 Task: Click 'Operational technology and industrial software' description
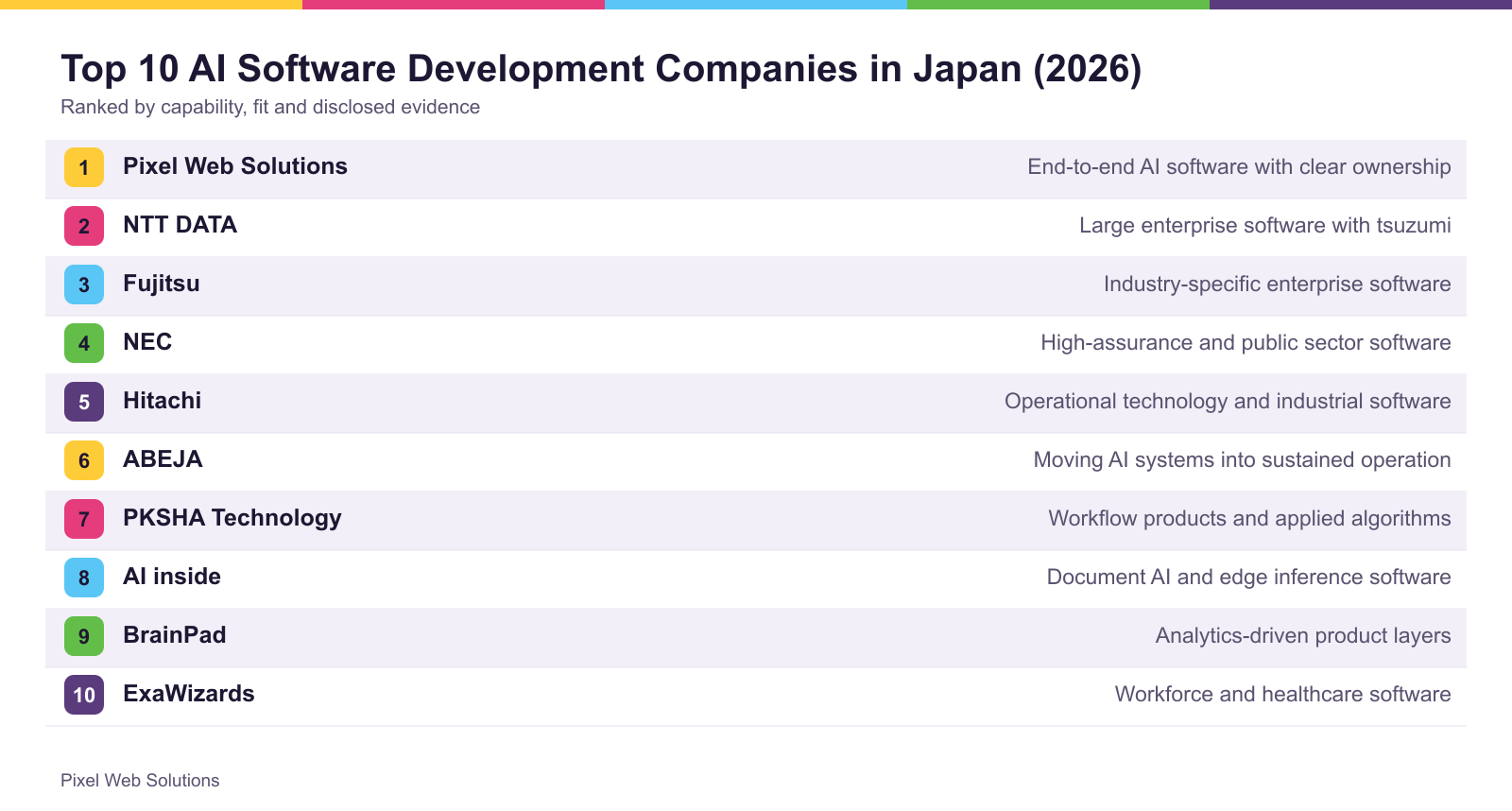pos(1228,402)
